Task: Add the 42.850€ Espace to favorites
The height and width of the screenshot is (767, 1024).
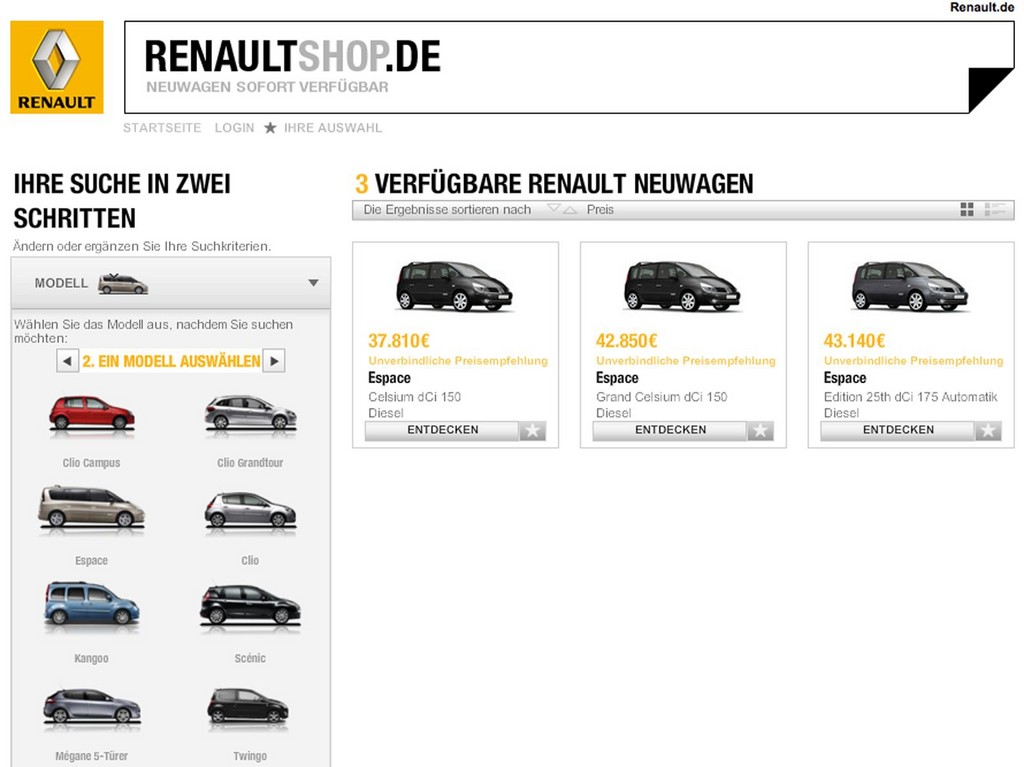Action: pos(761,431)
